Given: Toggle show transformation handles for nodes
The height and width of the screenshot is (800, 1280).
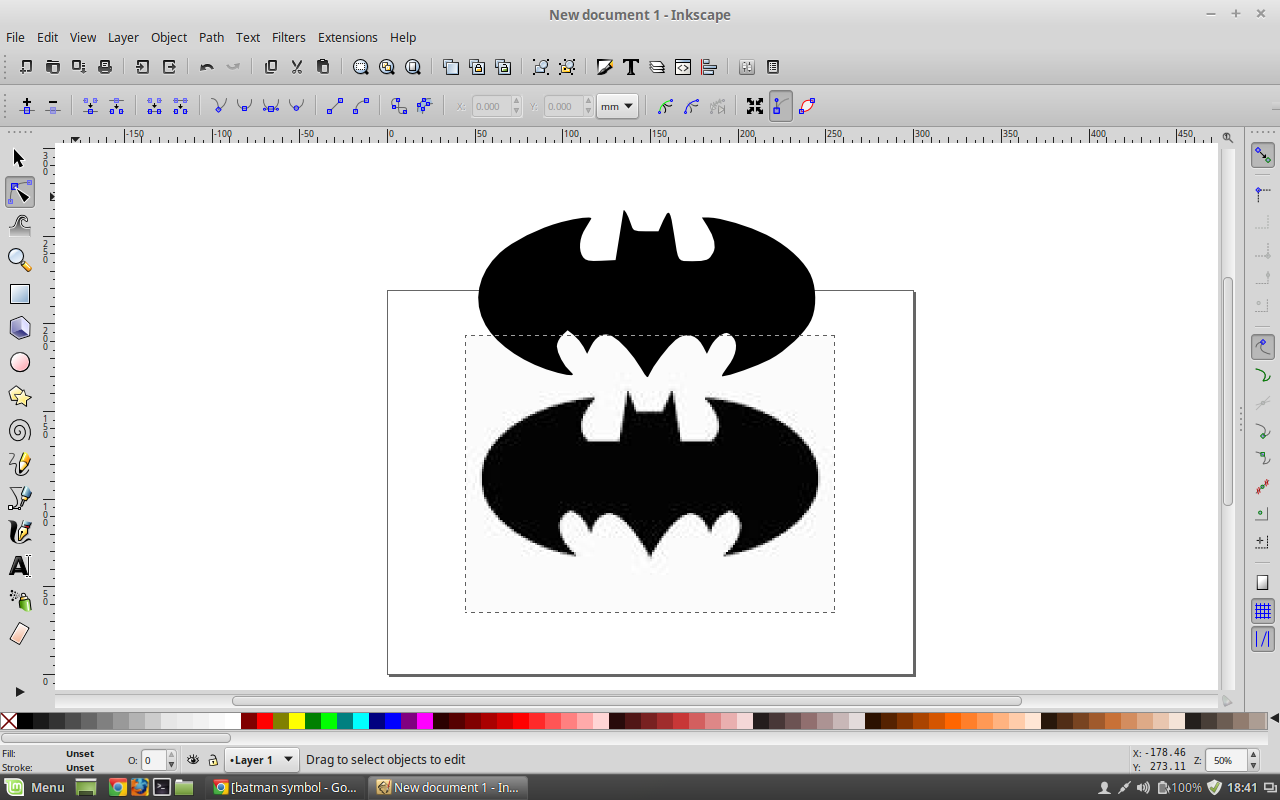Looking at the screenshot, I should tap(755, 105).
